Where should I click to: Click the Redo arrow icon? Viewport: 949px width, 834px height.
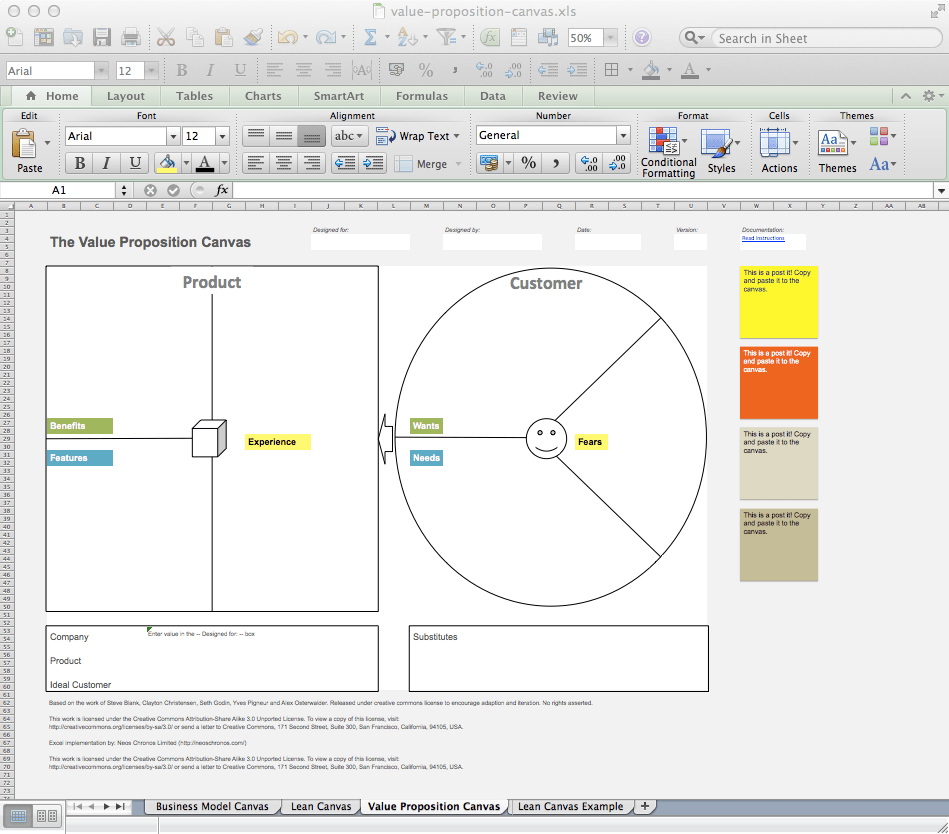click(326, 38)
